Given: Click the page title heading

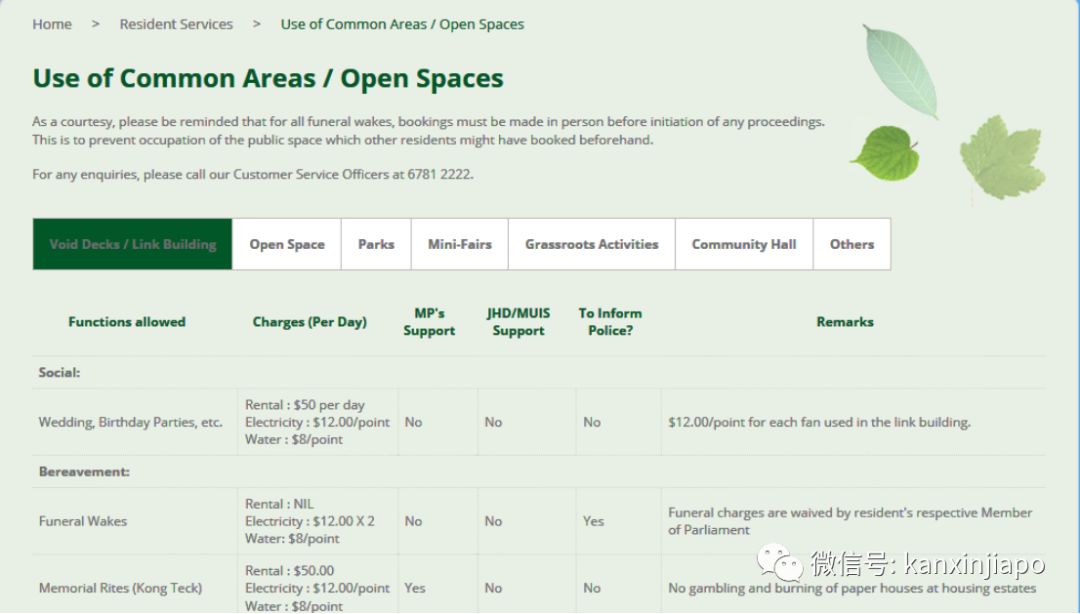Looking at the screenshot, I should pos(268,79).
